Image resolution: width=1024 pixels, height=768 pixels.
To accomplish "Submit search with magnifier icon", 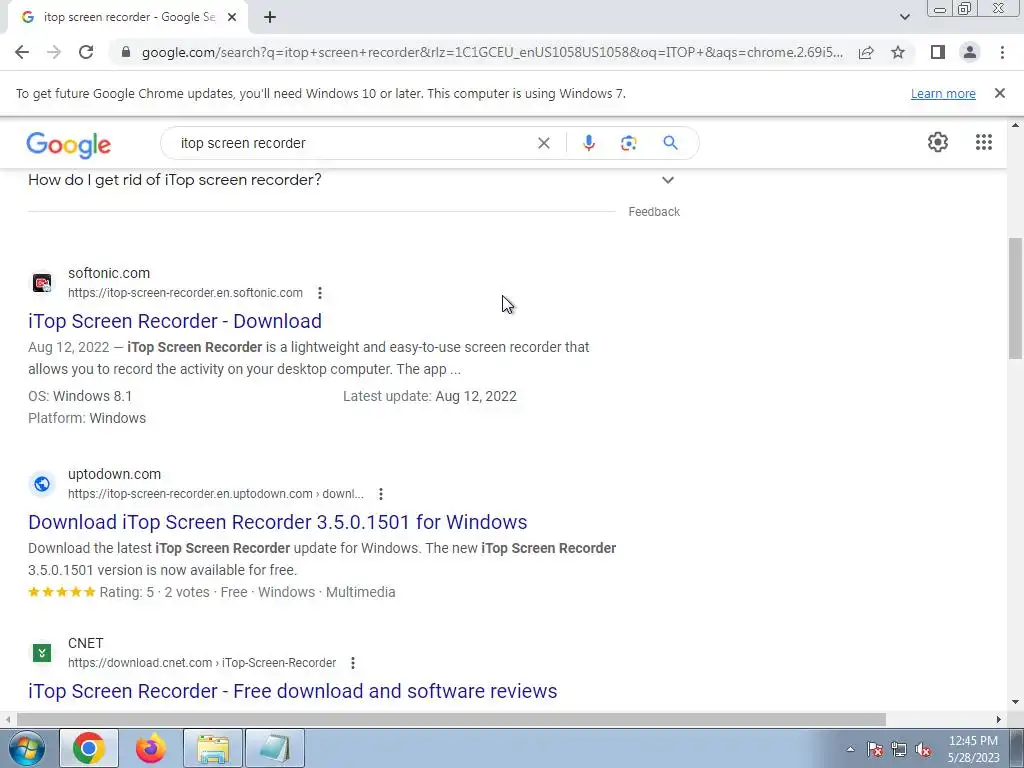I will click(670, 143).
